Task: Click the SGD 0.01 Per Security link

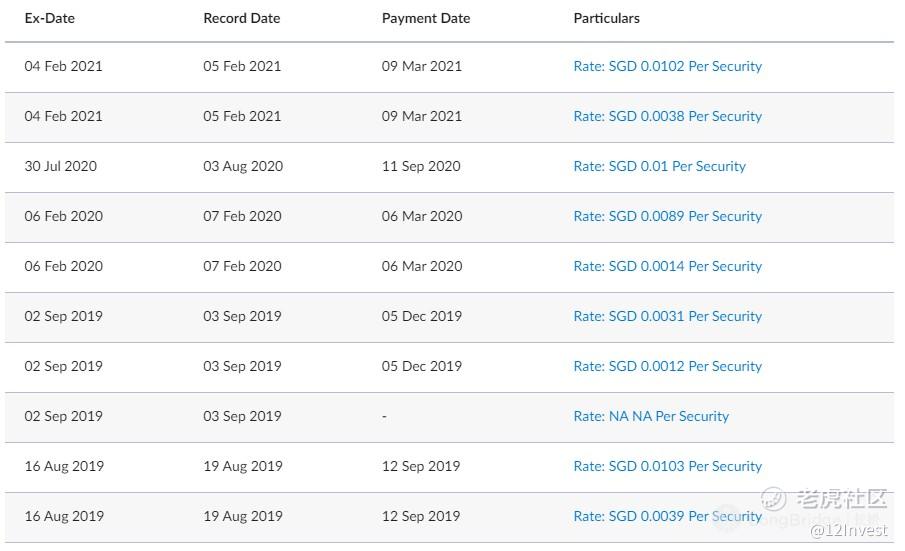Action: [x=659, y=166]
